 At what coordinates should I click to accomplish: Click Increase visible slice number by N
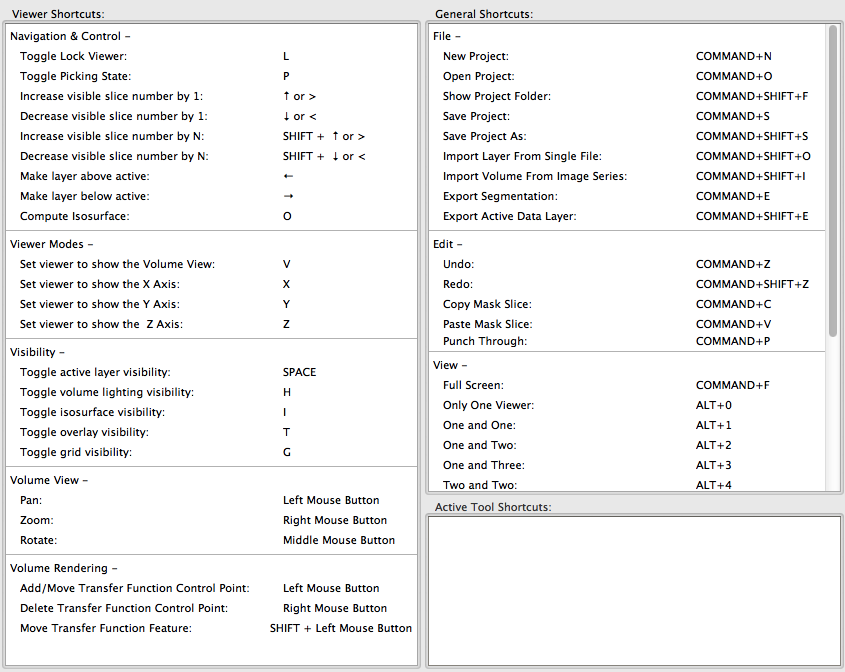(112, 136)
